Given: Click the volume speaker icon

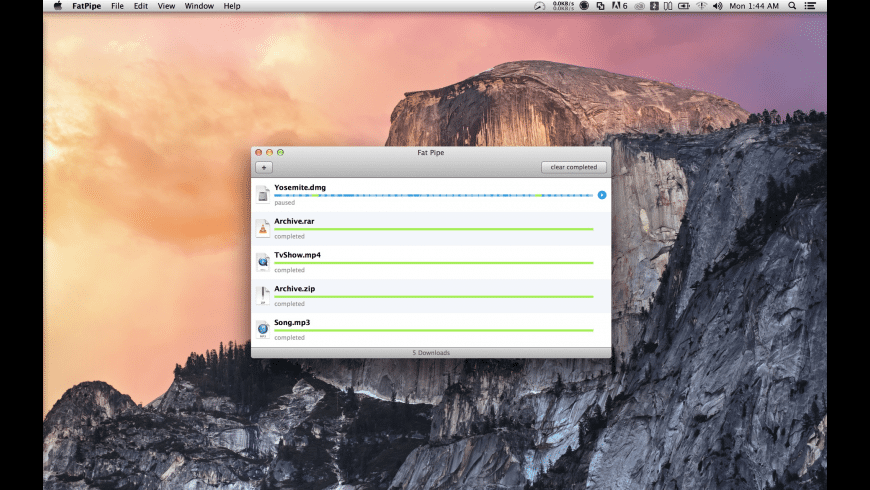Looking at the screenshot, I should click(717, 6).
